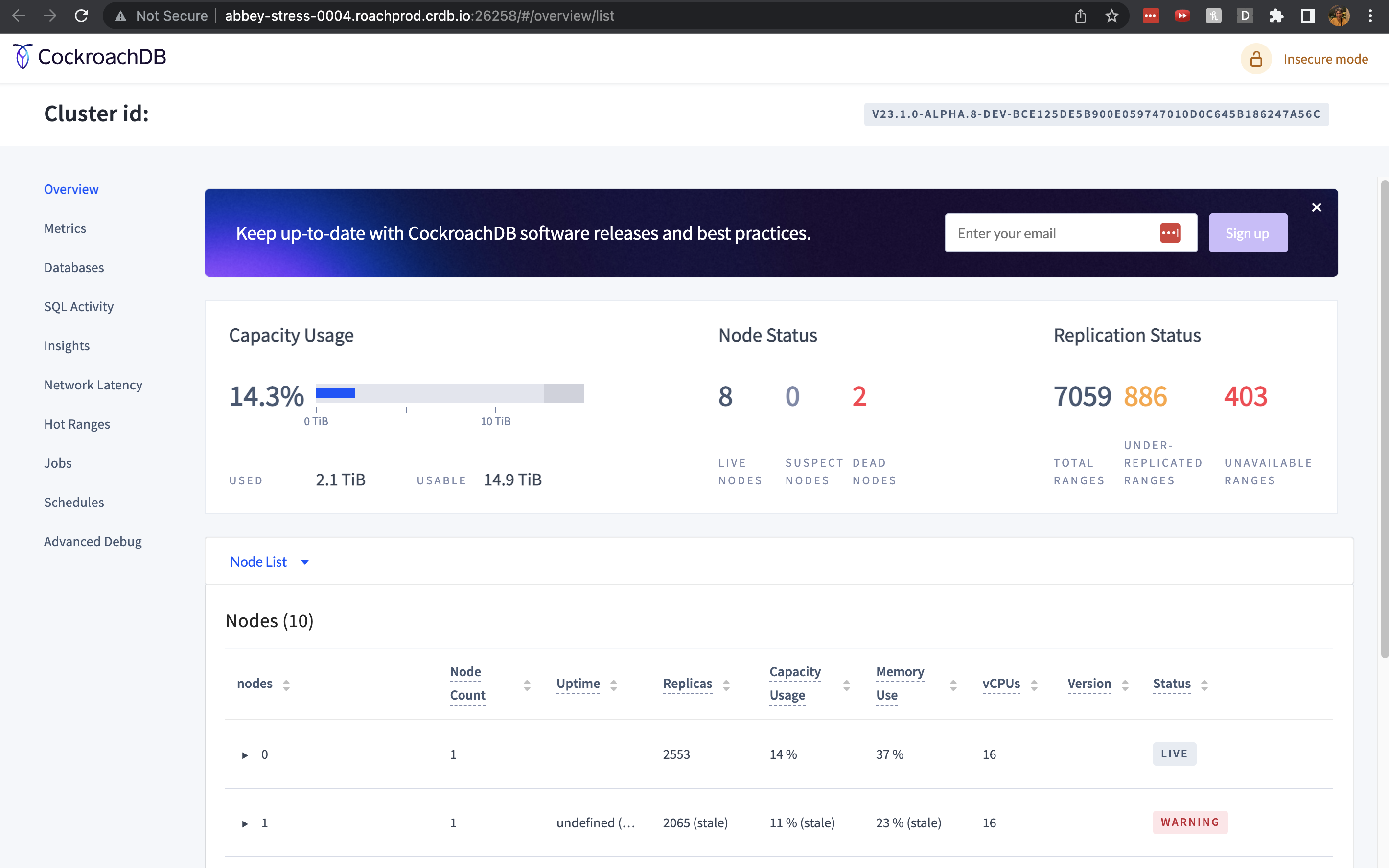Viewport: 1389px width, 868px height.
Task: Sort by Memory Use column arrows
Action: tap(952, 685)
